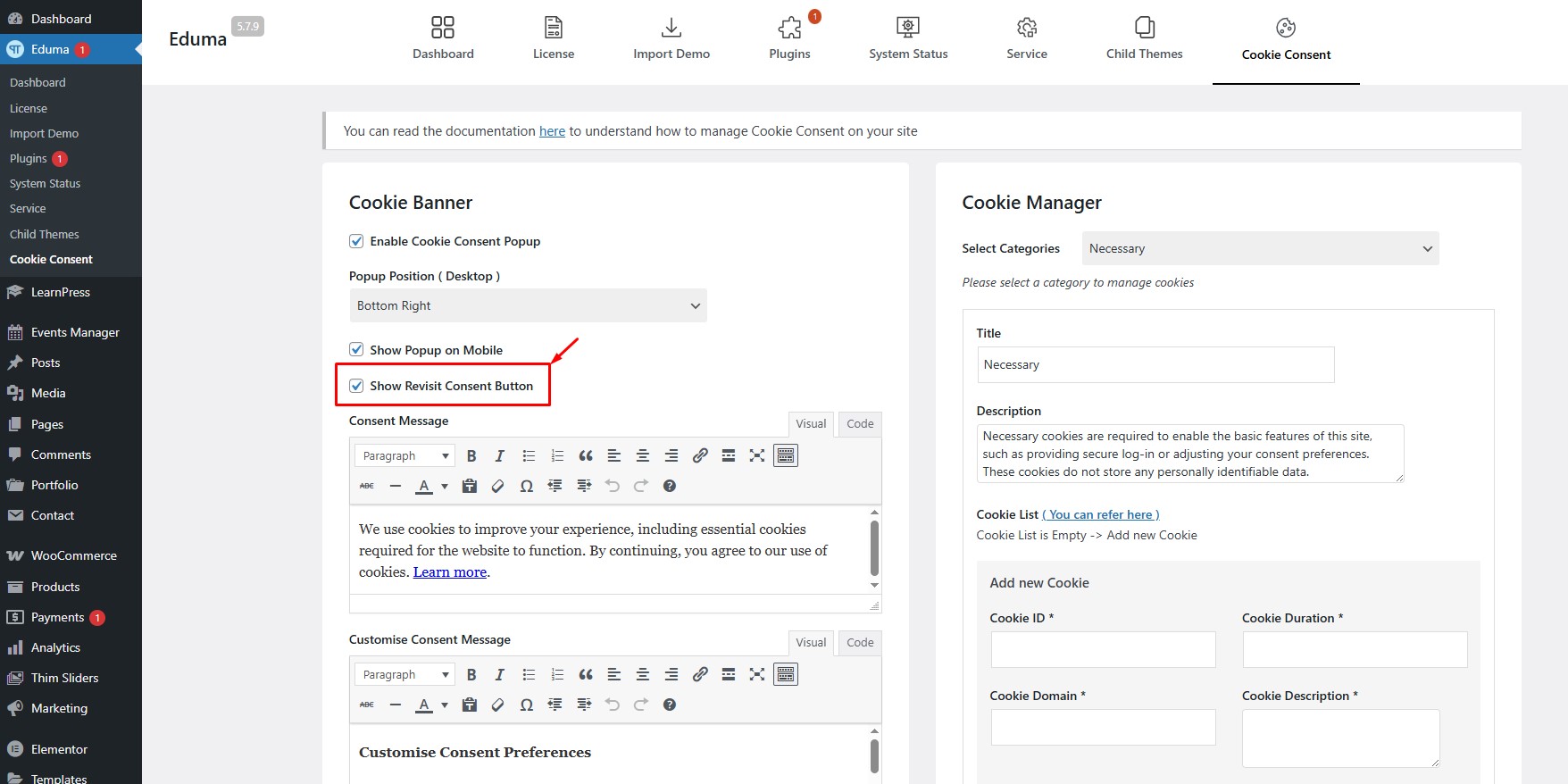
Task: Open 'You can refer here' cookie list link
Action: coord(1100,514)
